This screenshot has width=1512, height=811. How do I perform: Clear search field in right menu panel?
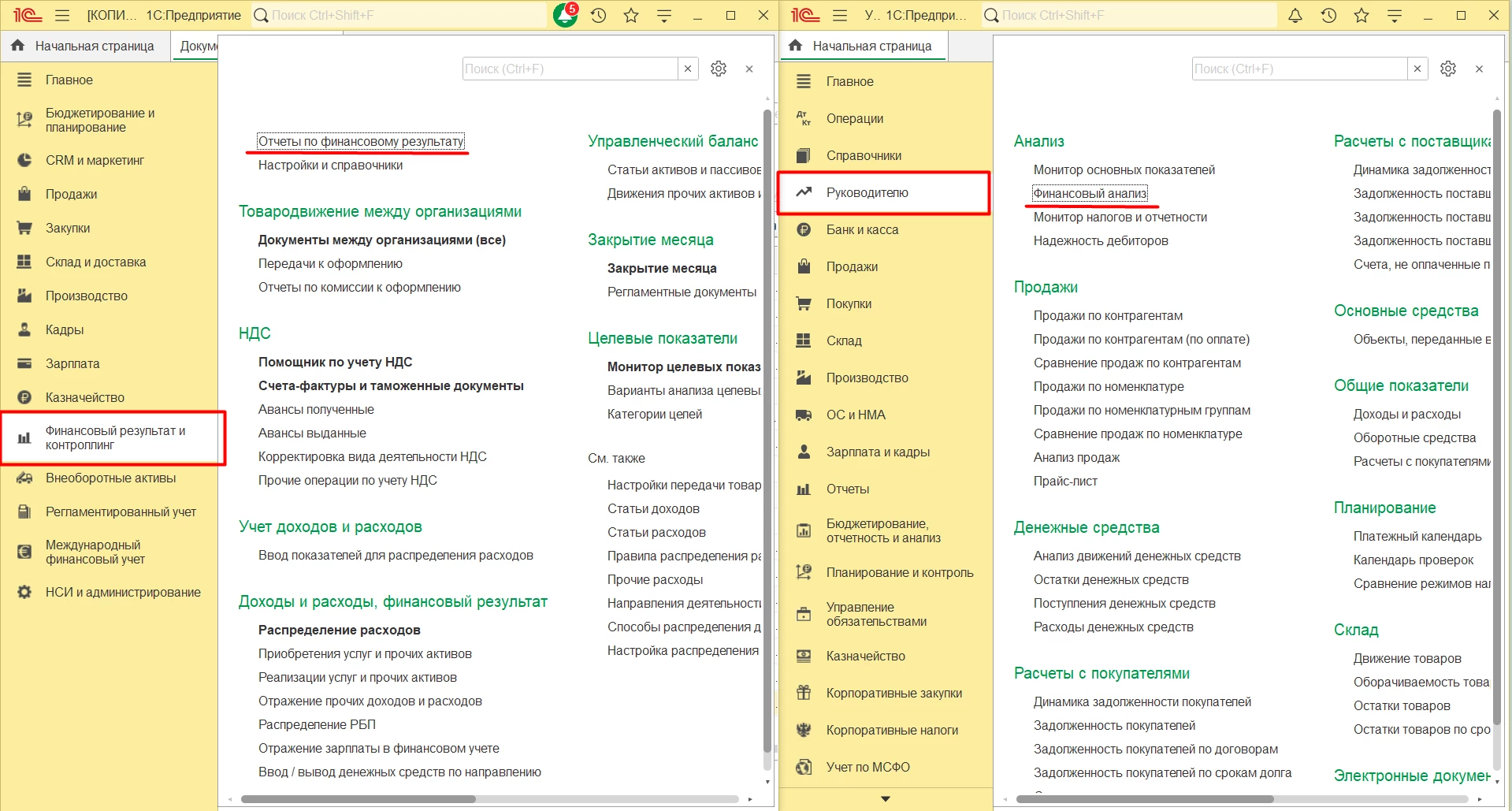[1417, 69]
